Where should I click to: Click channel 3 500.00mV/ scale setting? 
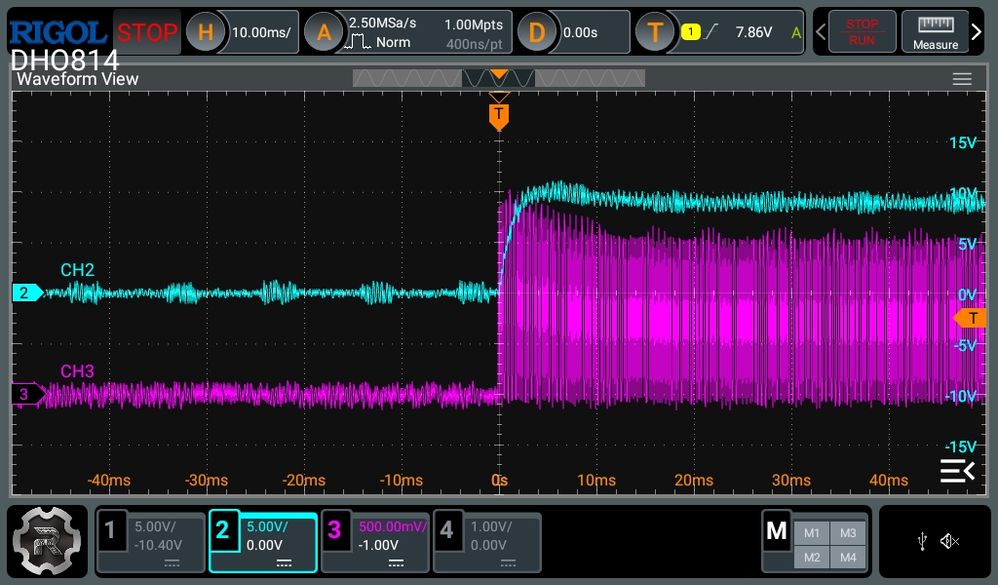click(391, 526)
